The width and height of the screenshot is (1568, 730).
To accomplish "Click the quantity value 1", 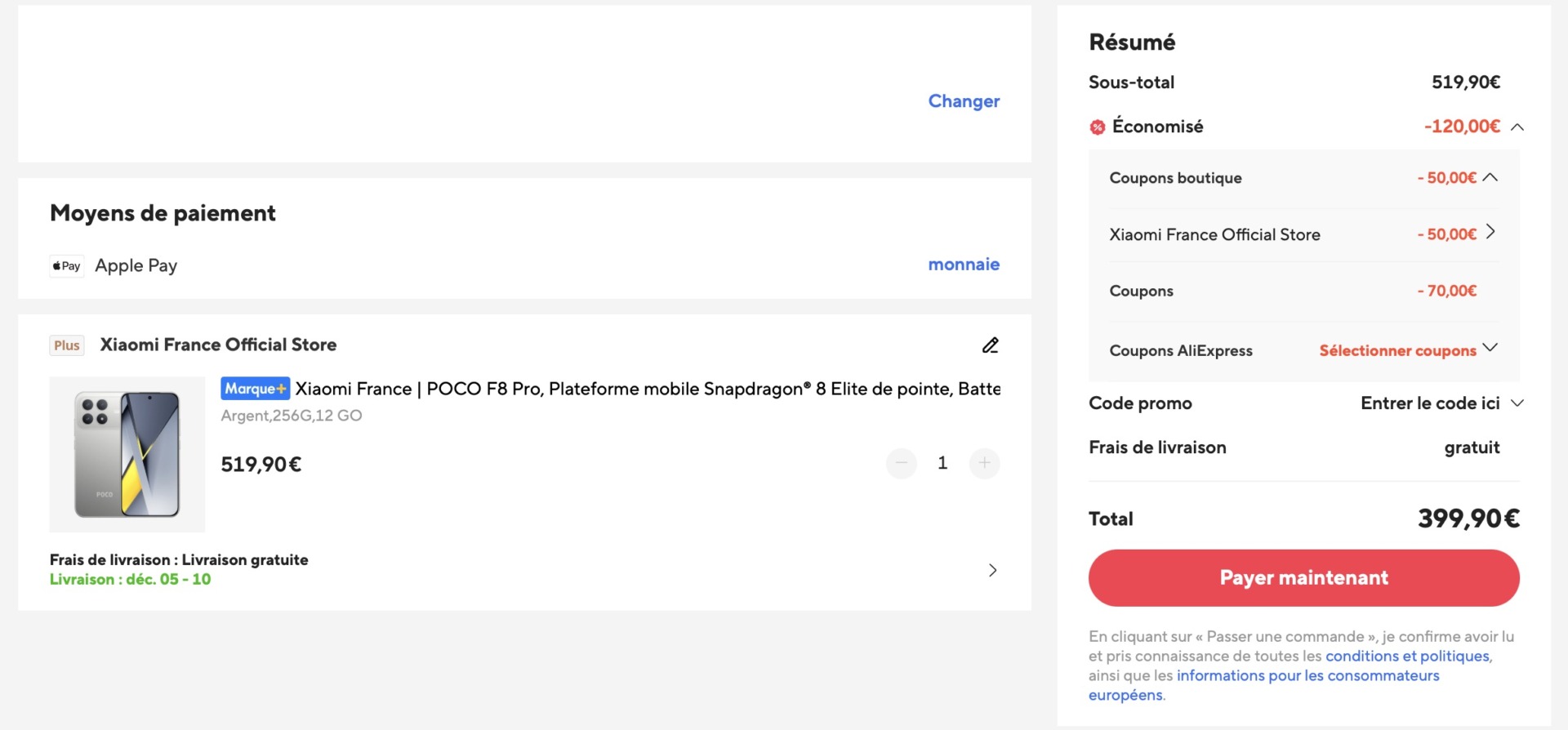I will [x=942, y=463].
